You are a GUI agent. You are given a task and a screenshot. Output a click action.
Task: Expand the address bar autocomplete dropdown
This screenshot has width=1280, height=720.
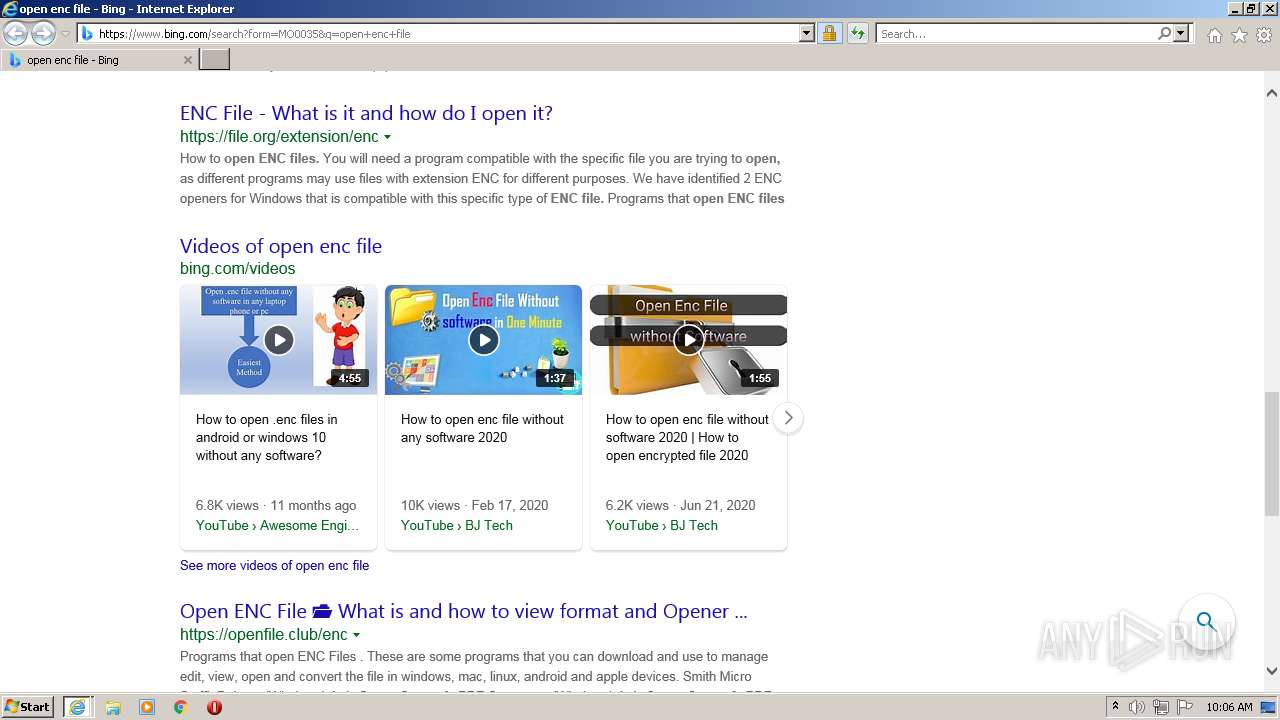click(807, 34)
